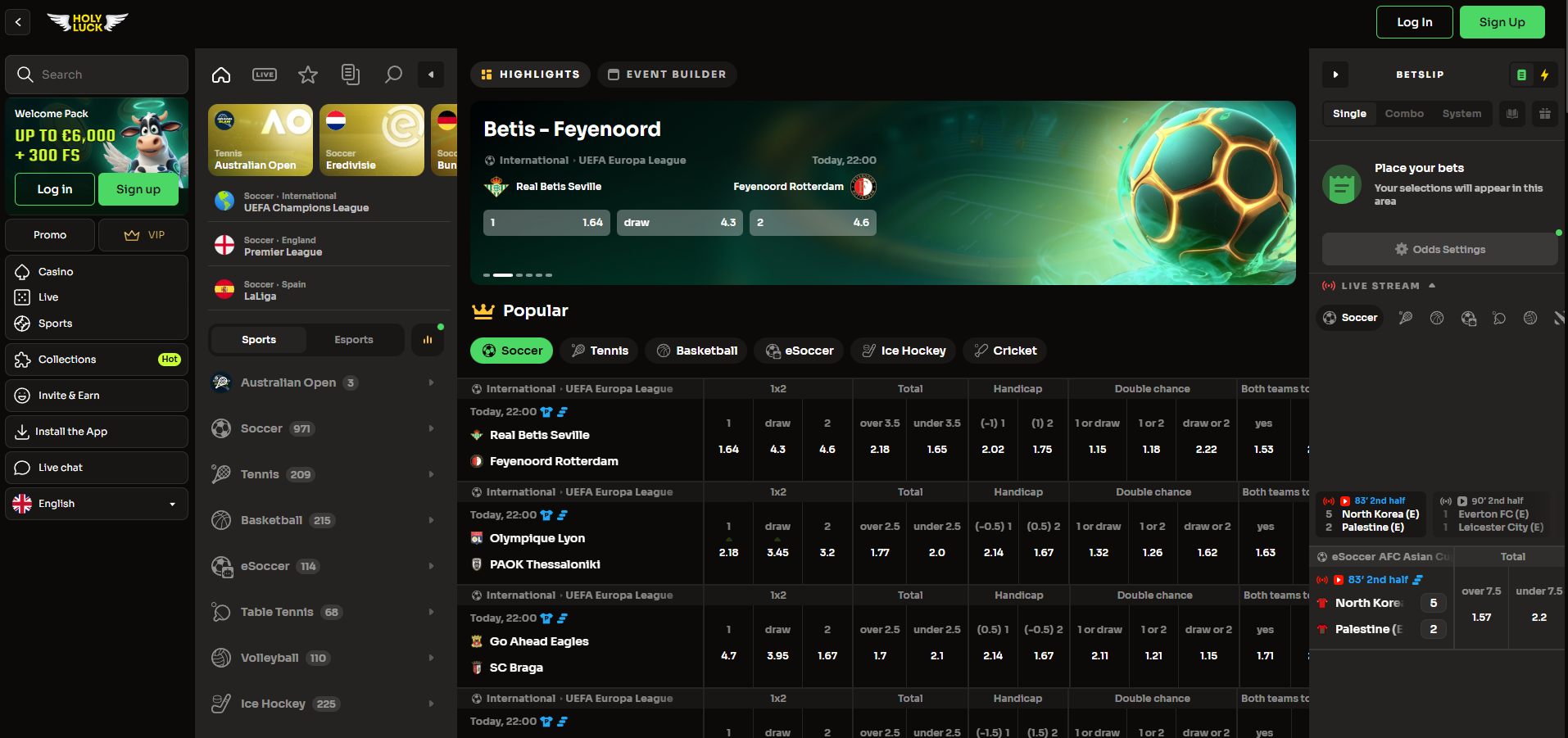The width and height of the screenshot is (1568, 738).
Task: Expand the Table Tennis 68 category
Action: tap(324, 612)
